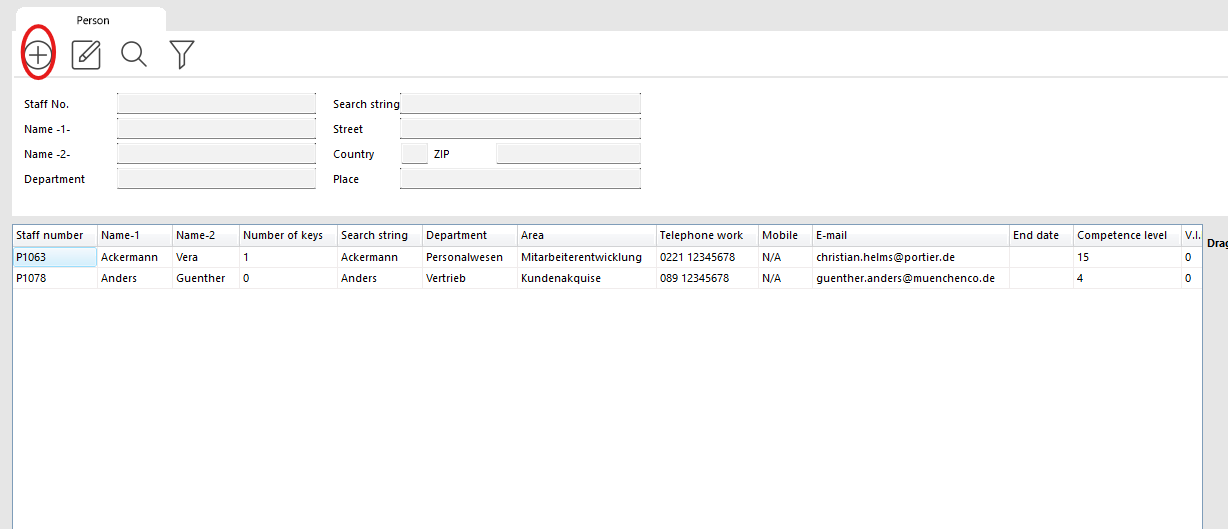This screenshot has height=529, width=1228.
Task: Sort by Number of keys column header
Action: (x=288, y=236)
